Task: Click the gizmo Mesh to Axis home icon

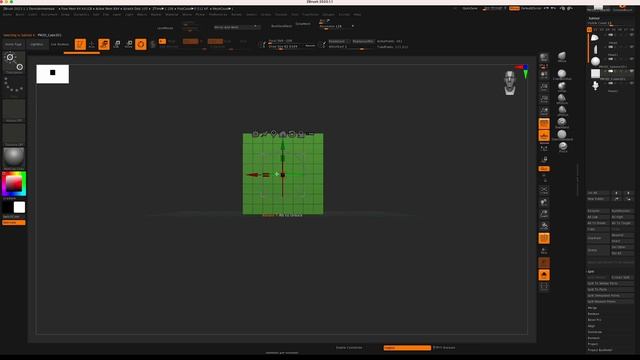Action: coord(282,133)
